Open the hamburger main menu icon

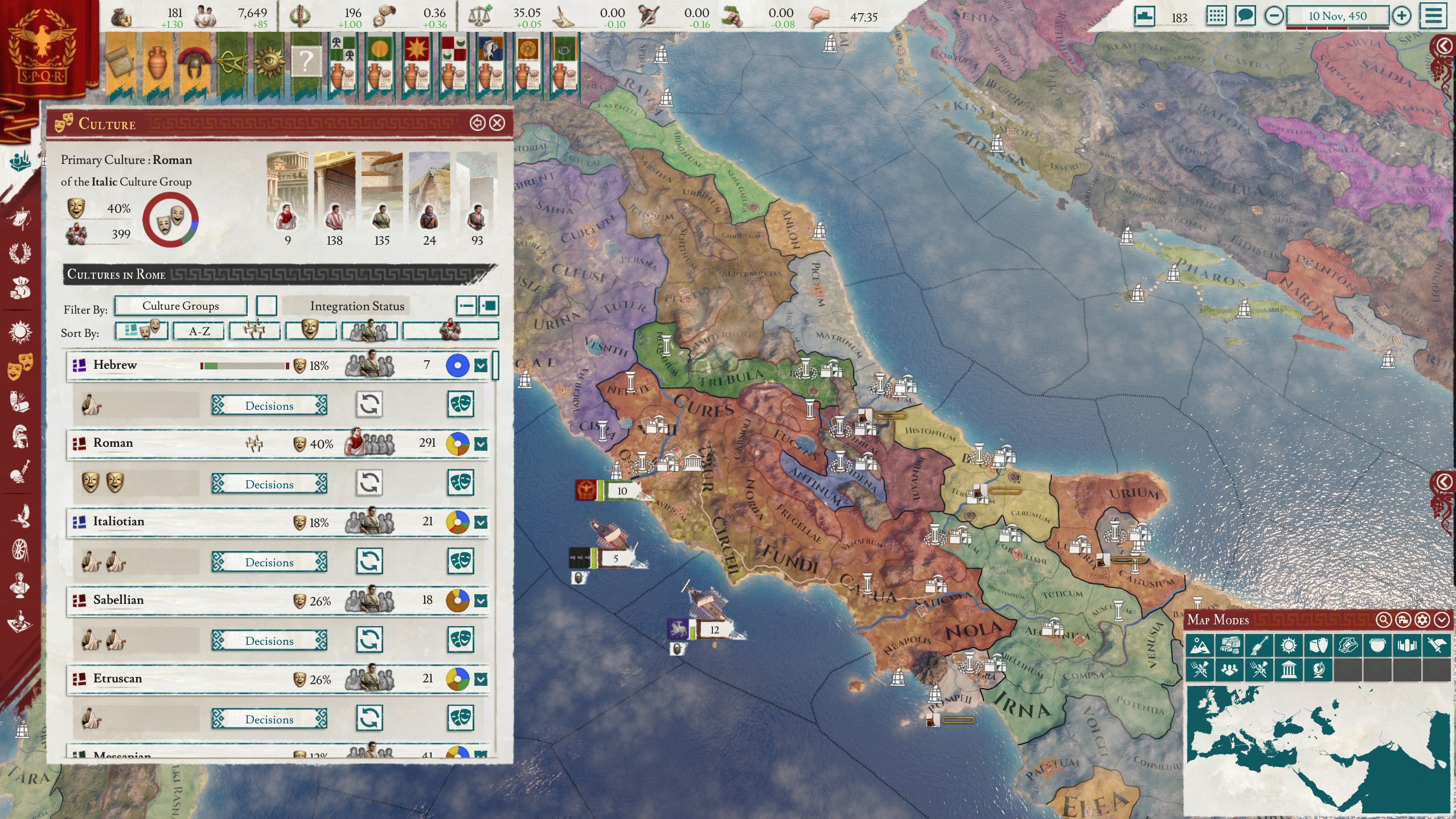click(x=1433, y=16)
